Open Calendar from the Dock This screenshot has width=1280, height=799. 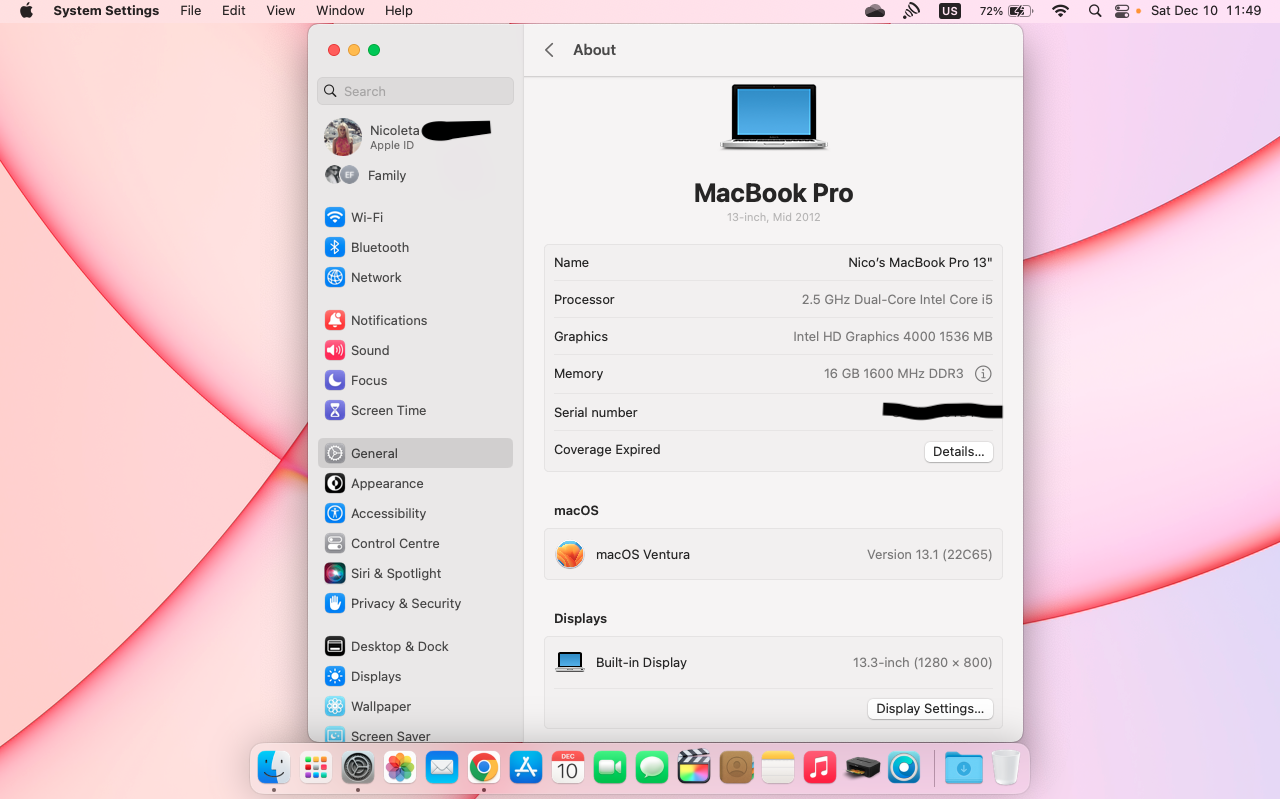[x=568, y=768]
